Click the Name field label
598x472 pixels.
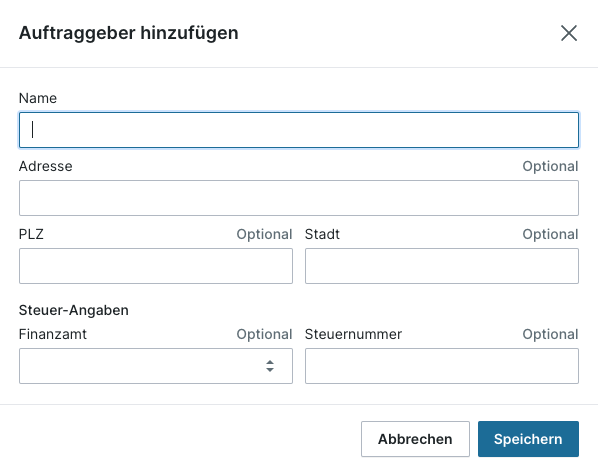coord(38,98)
